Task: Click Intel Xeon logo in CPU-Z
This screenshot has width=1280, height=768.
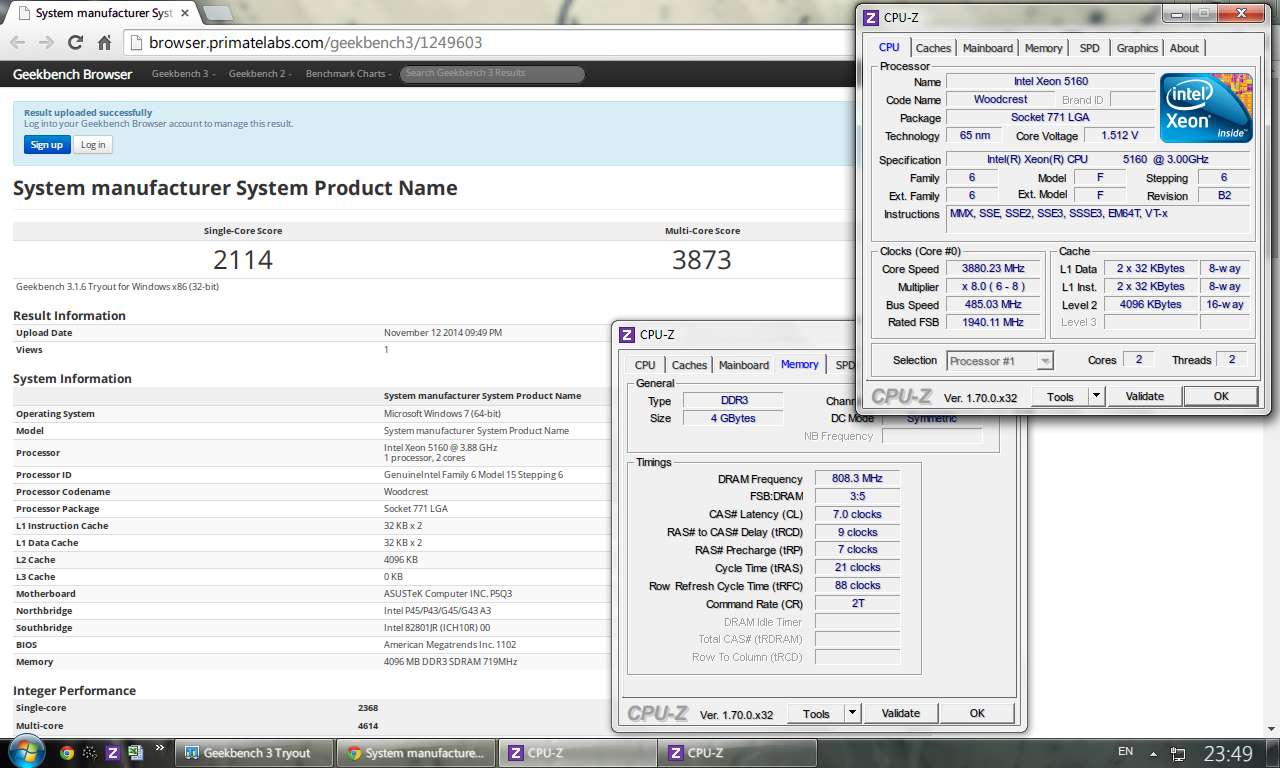Action: point(1206,108)
